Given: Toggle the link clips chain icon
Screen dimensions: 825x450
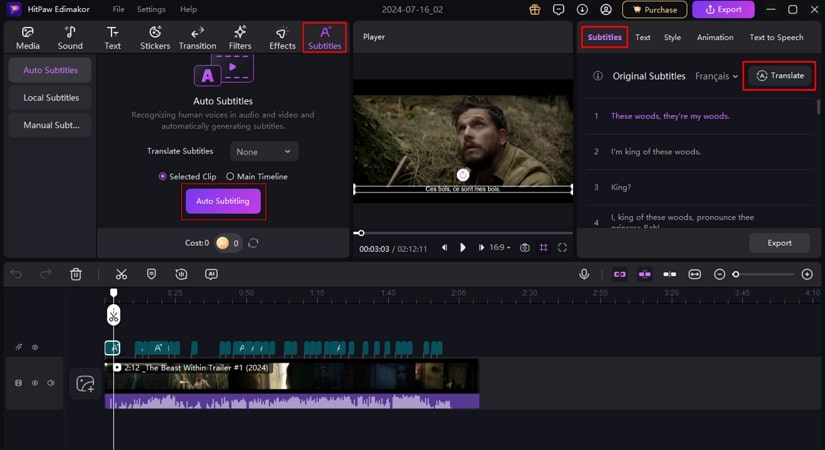Looking at the screenshot, I should click(x=620, y=274).
